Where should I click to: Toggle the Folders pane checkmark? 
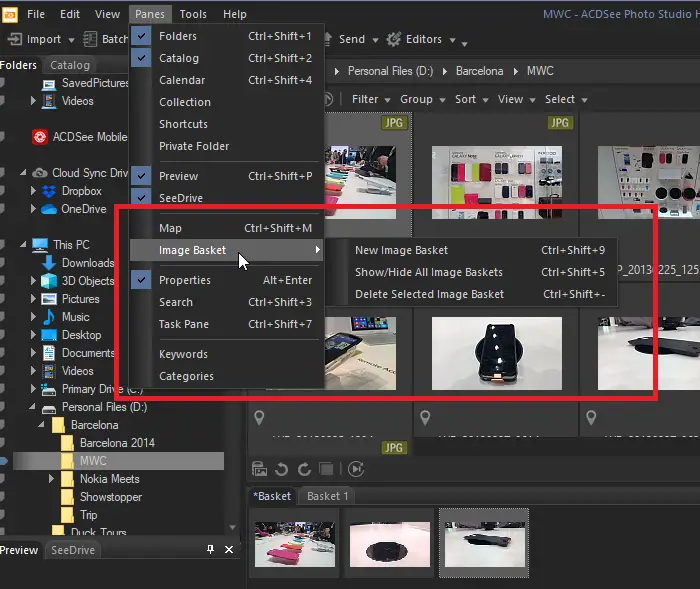click(141, 36)
